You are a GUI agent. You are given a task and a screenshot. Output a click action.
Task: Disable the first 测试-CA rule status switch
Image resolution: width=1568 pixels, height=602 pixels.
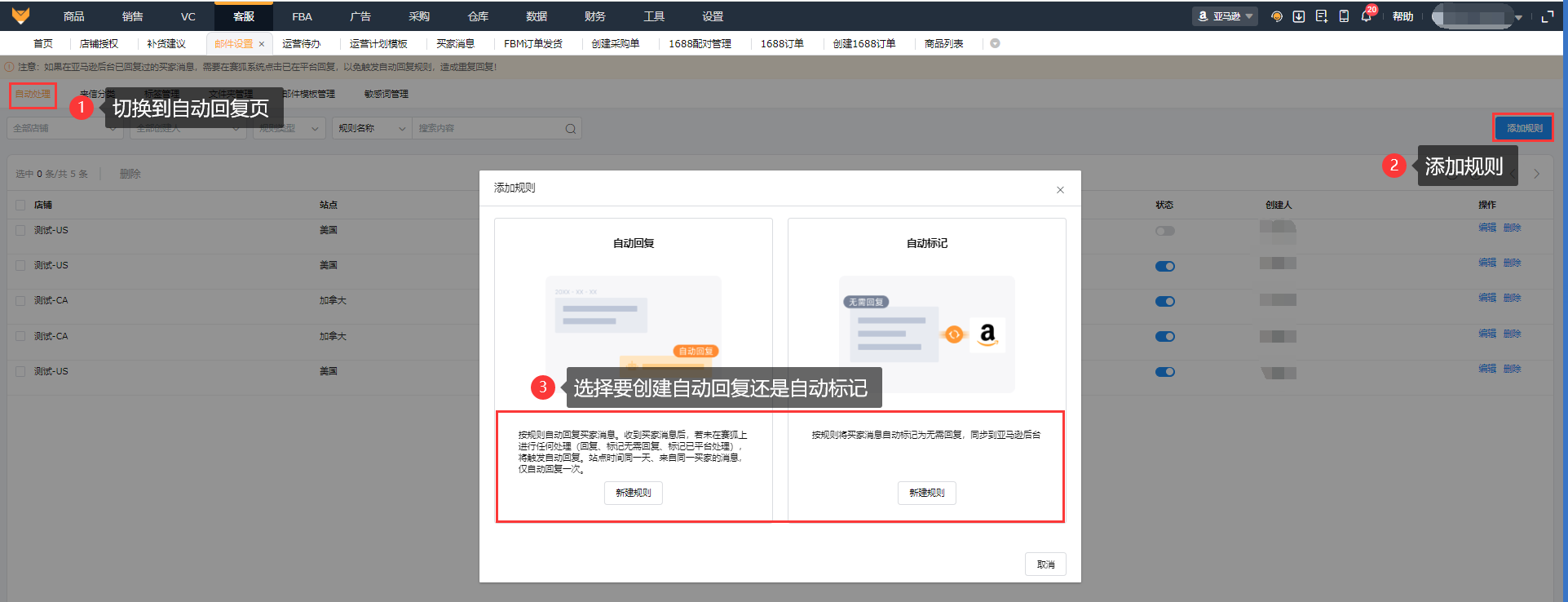tap(1165, 301)
